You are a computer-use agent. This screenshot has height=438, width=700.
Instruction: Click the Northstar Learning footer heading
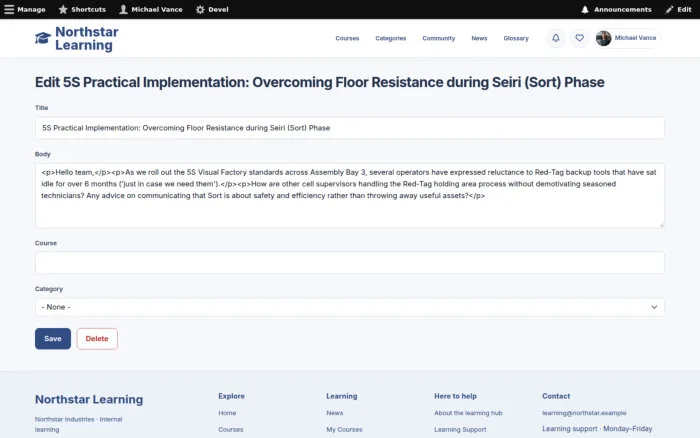(x=89, y=399)
